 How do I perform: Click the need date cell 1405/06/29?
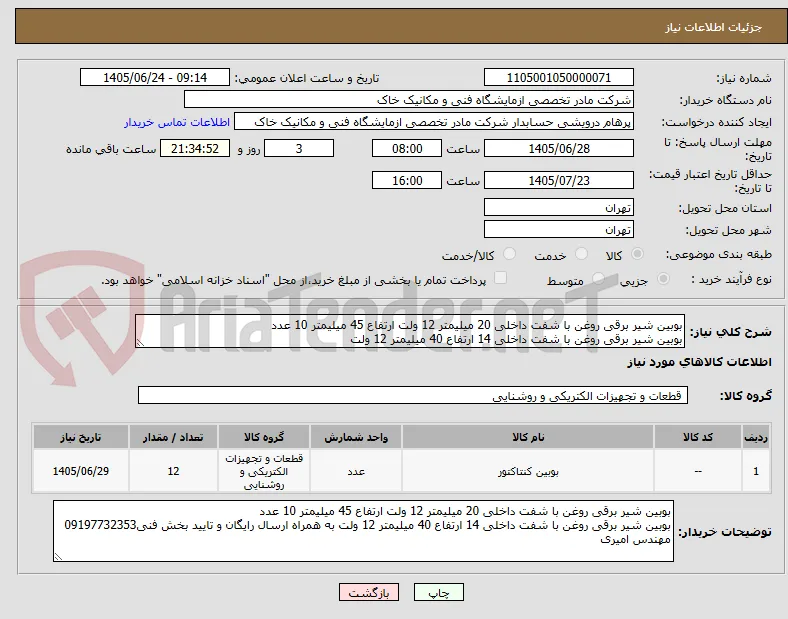click(81, 471)
